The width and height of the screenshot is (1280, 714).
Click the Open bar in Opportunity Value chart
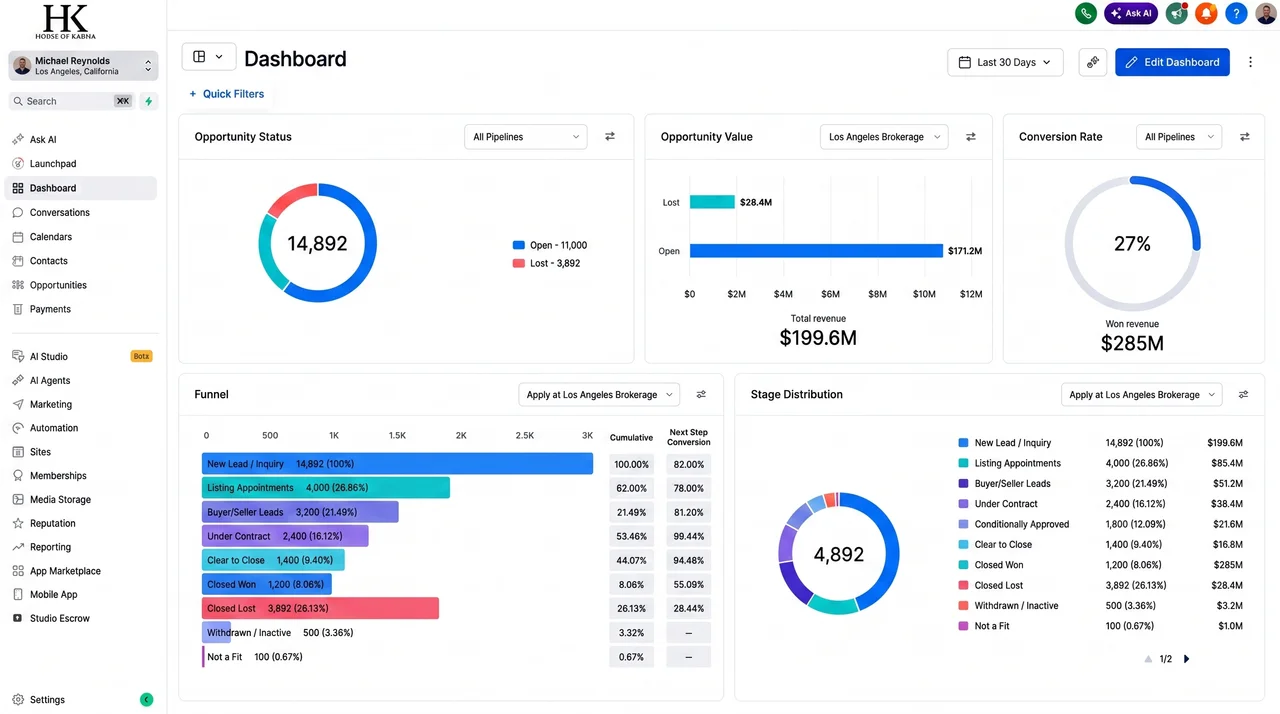click(x=816, y=251)
